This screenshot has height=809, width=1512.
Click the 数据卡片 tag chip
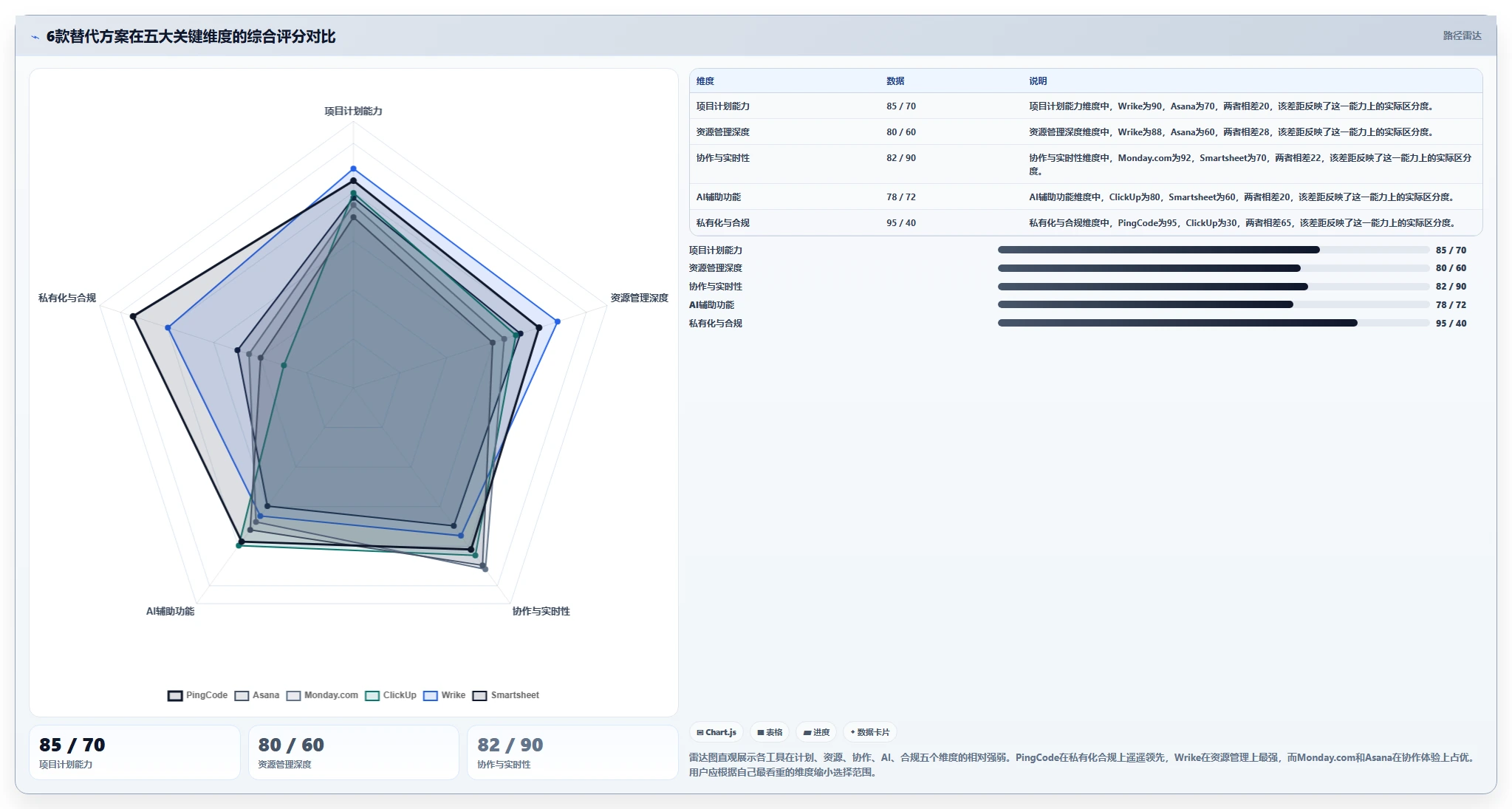(869, 732)
